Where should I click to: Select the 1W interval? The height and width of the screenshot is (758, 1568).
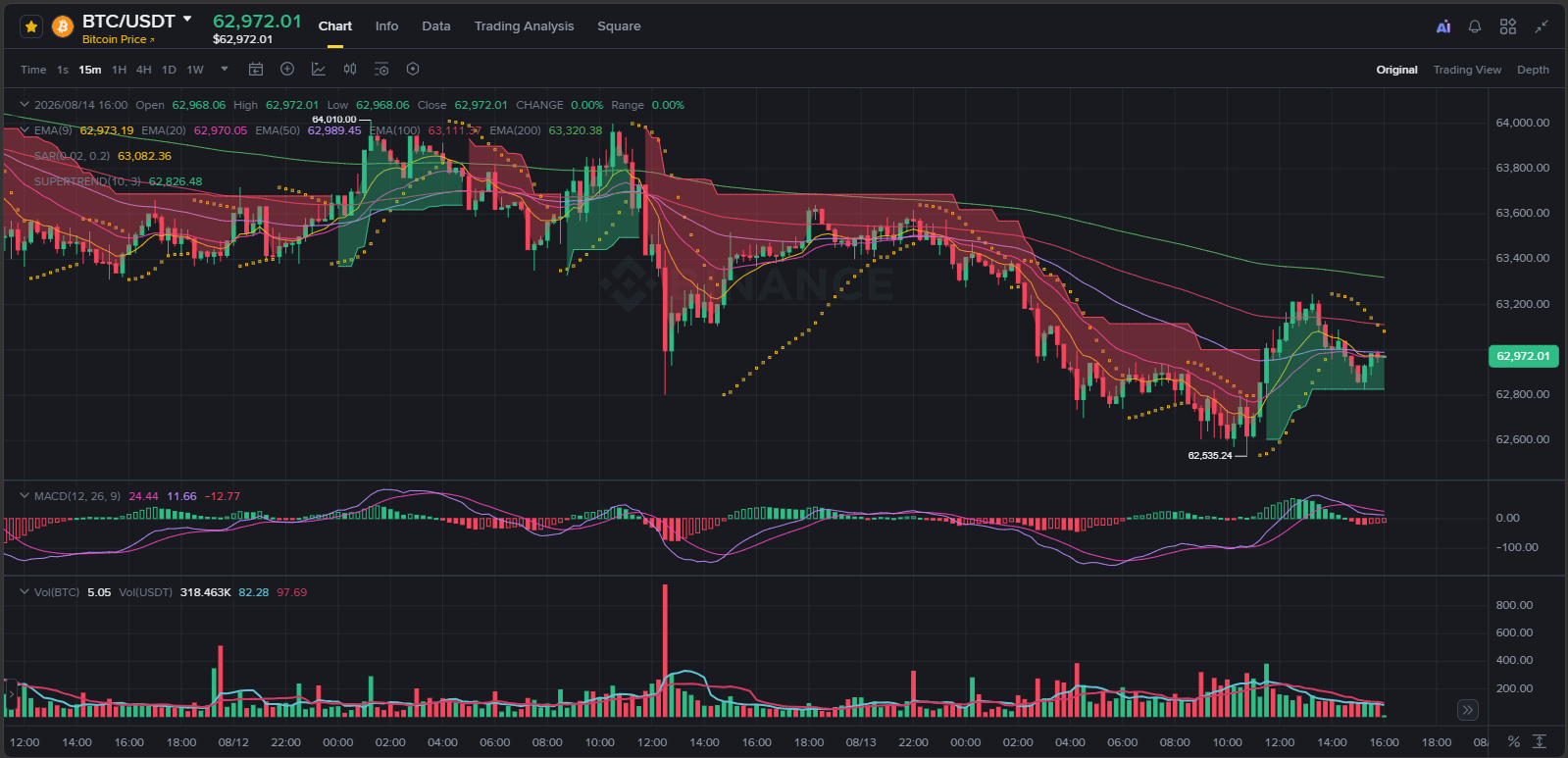click(195, 70)
